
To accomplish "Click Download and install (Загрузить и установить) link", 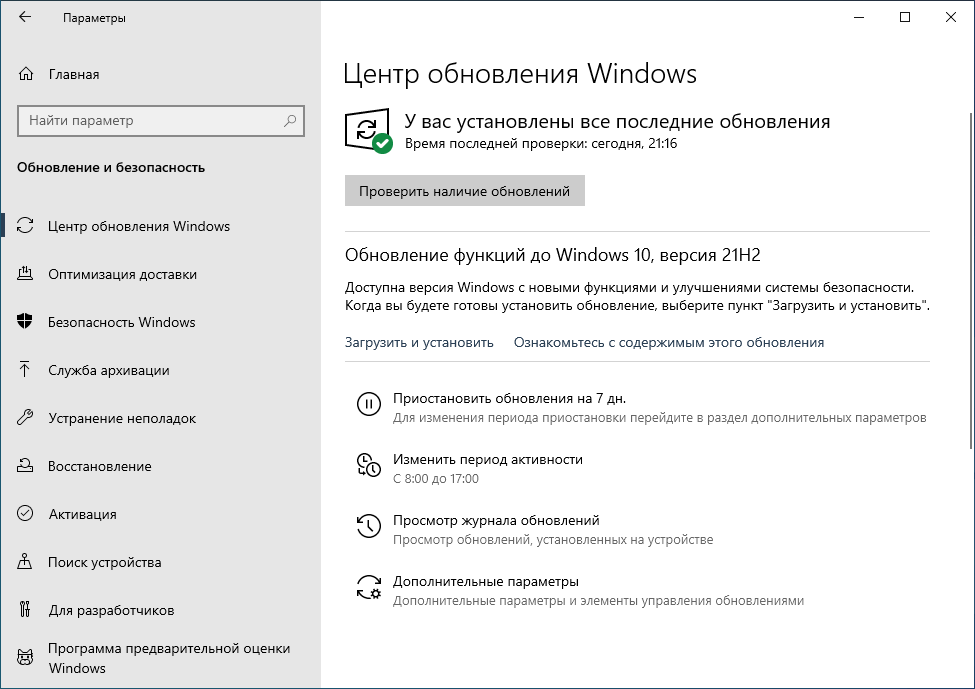I will pos(419,342).
